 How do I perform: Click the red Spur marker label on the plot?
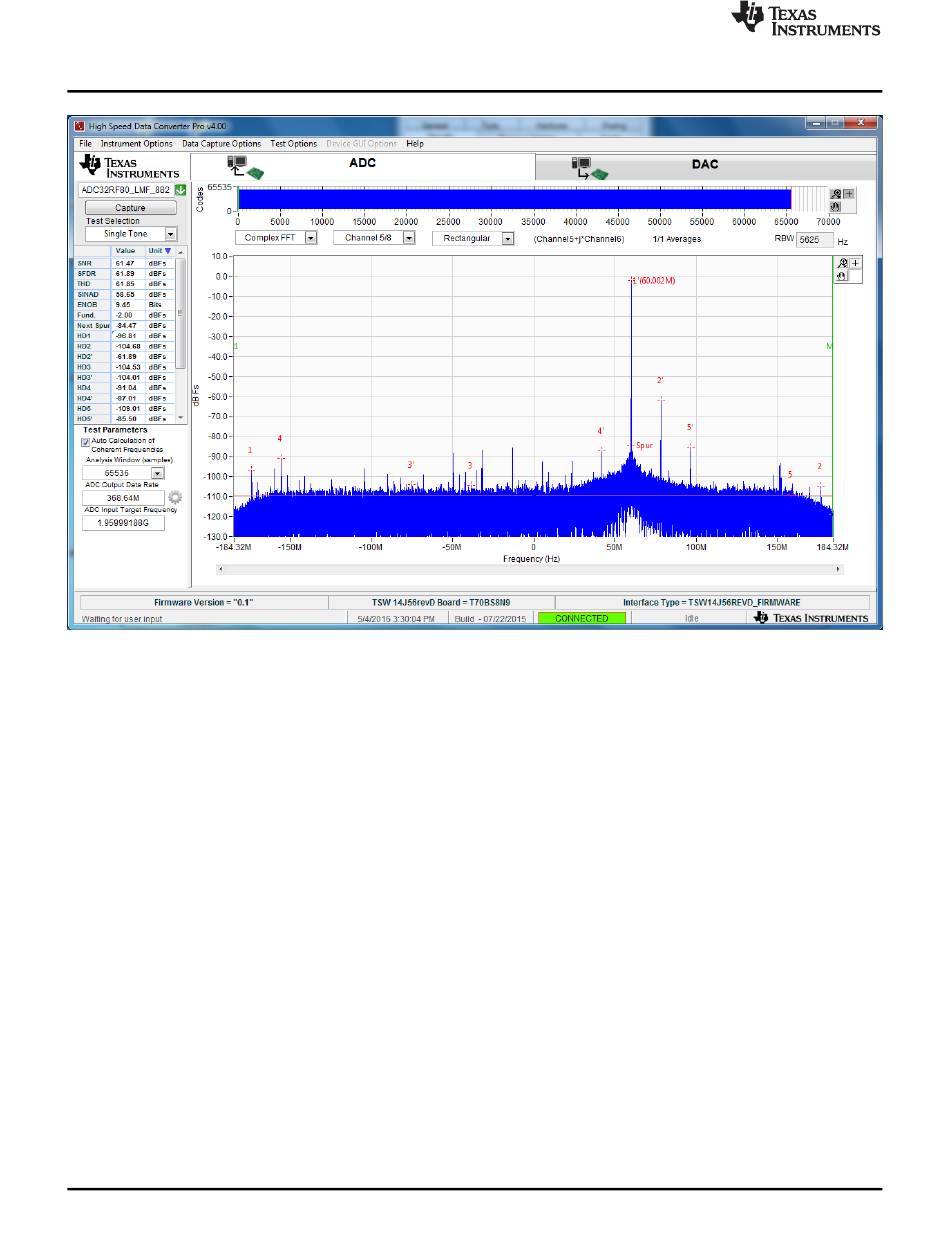(x=644, y=445)
